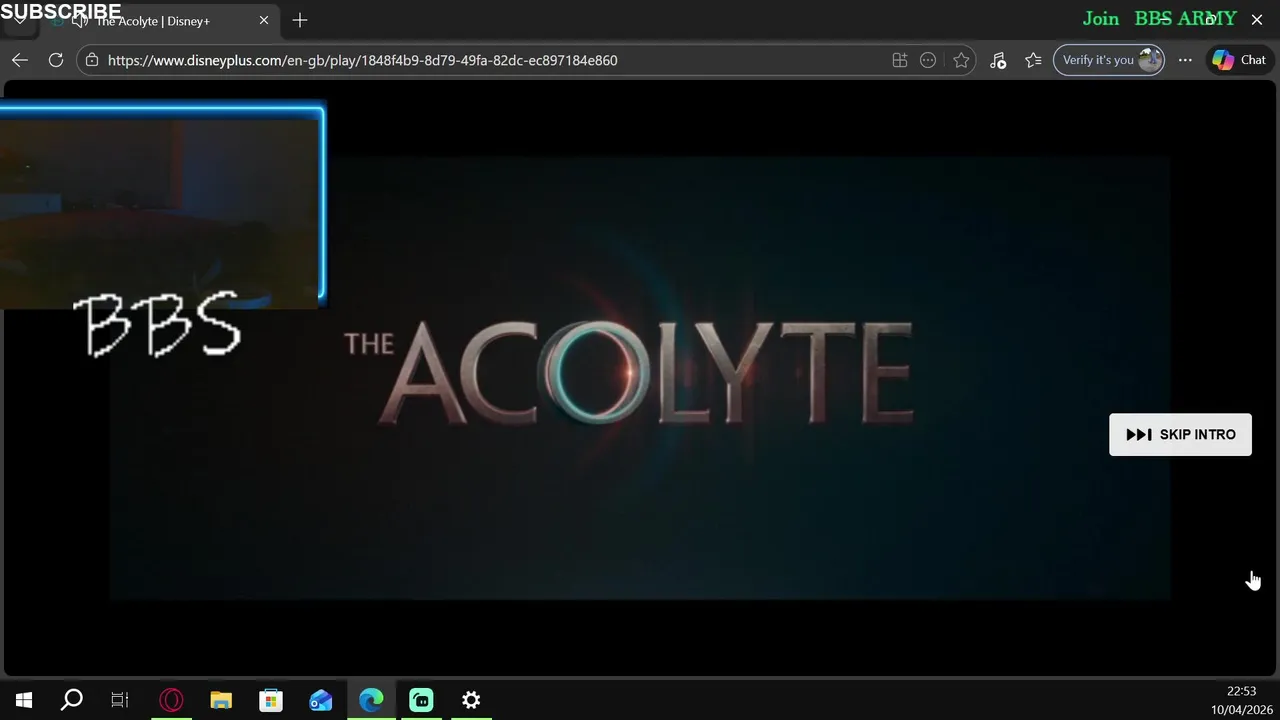Open the media control music icon

998,60
